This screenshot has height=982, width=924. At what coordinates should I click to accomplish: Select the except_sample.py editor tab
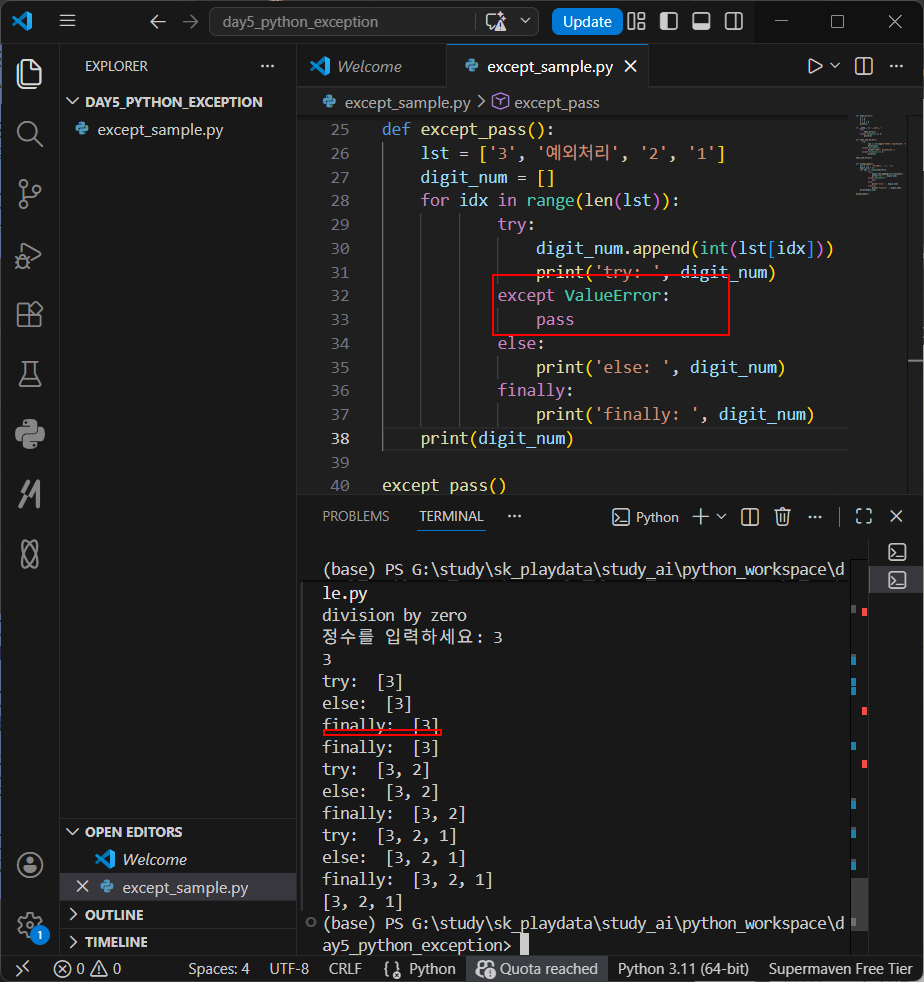click(547, 66)
